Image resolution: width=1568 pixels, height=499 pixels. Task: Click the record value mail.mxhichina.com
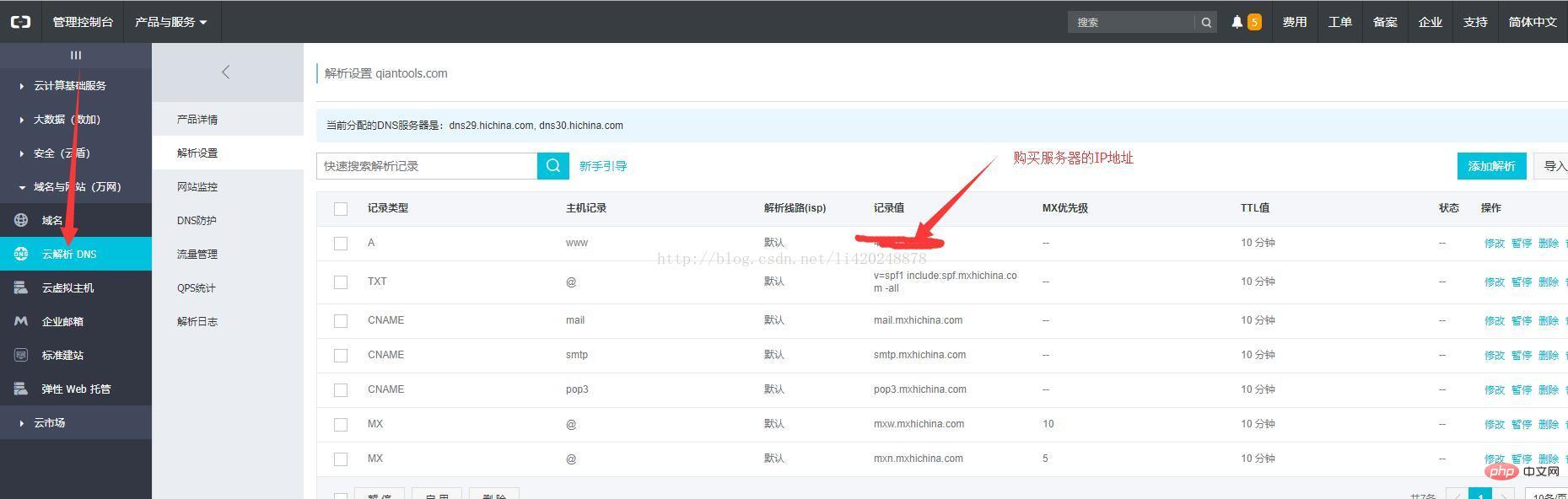918,320
